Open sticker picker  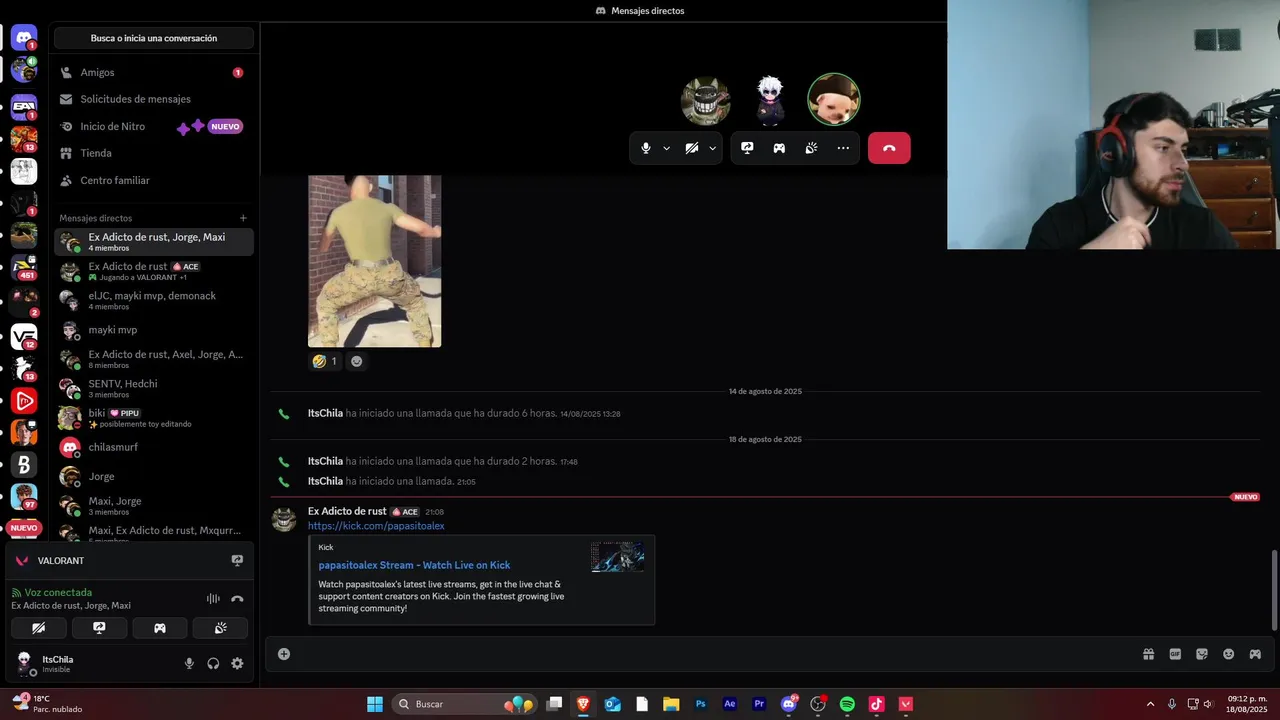[1202, 654]
